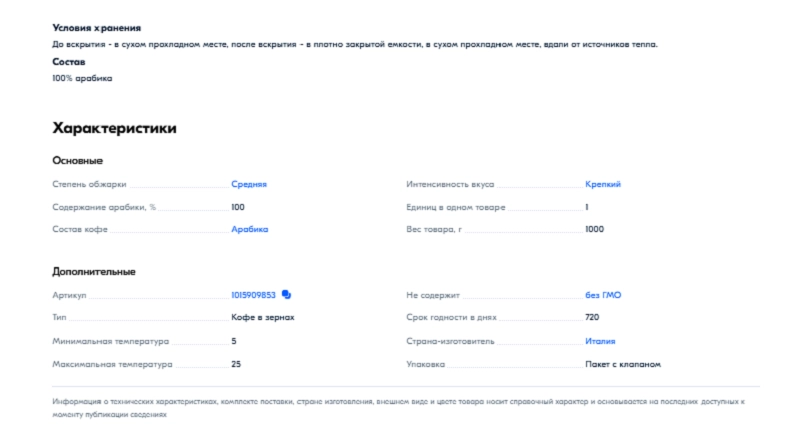
Task: Click the Характеристики section heading
Action: tap(114, 129)
